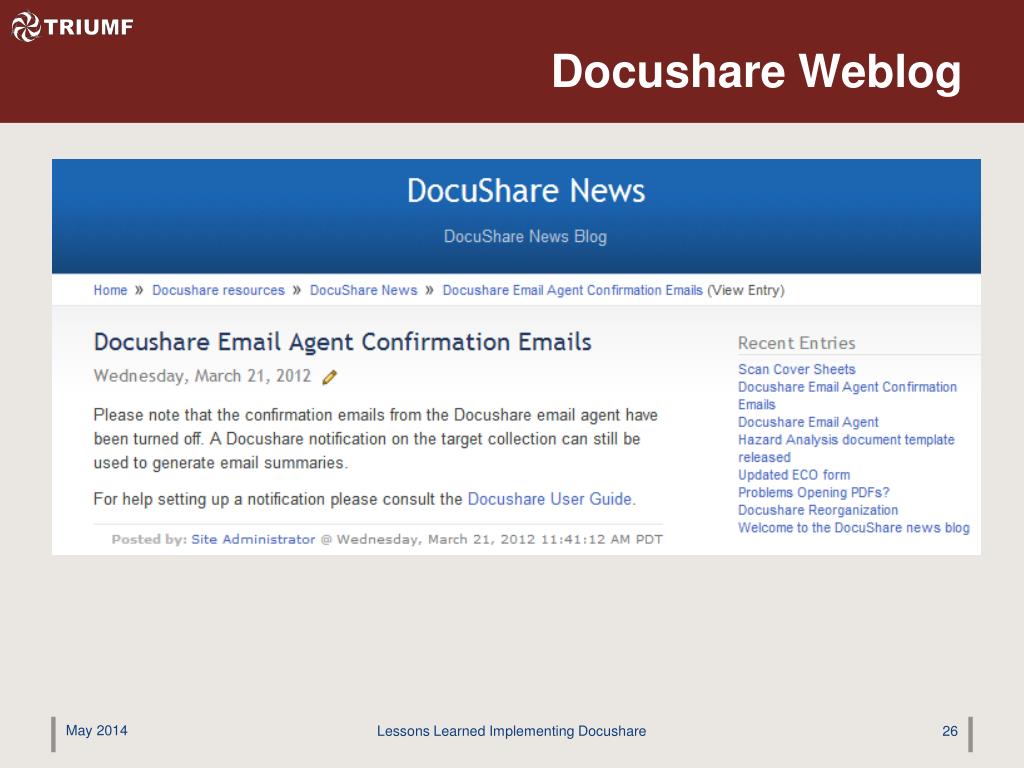Open the Updated ECO form entry
1024x768 pixels.
[794, 475]
